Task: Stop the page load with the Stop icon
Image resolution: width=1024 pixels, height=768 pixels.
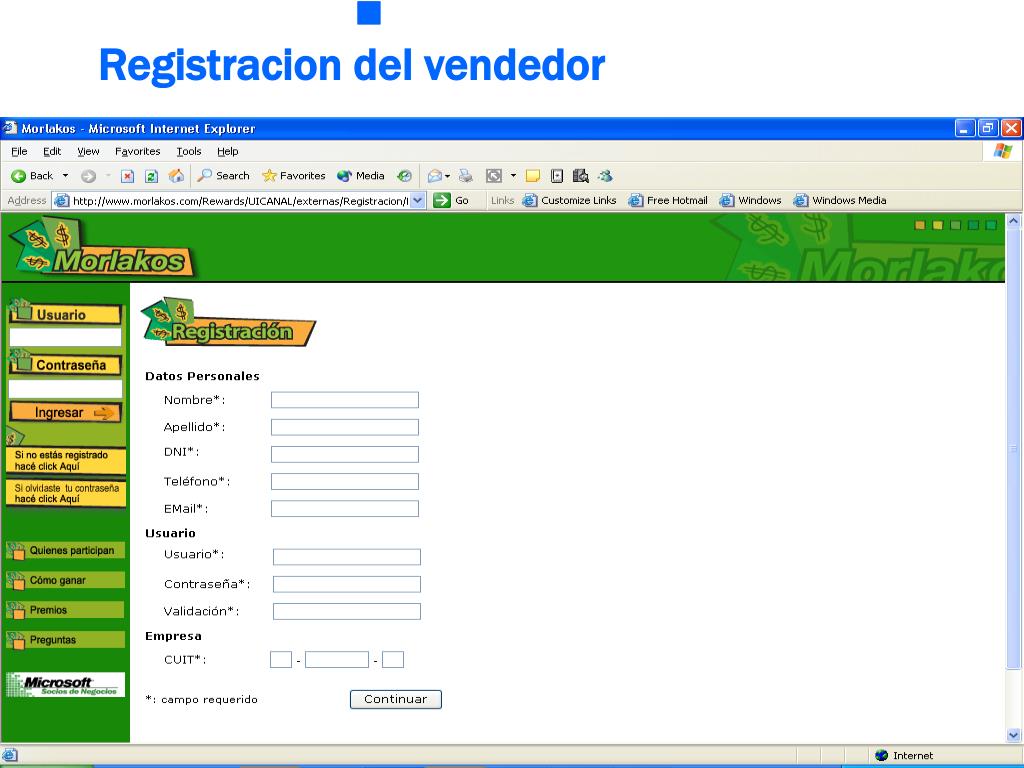Action: coord(127,176)
